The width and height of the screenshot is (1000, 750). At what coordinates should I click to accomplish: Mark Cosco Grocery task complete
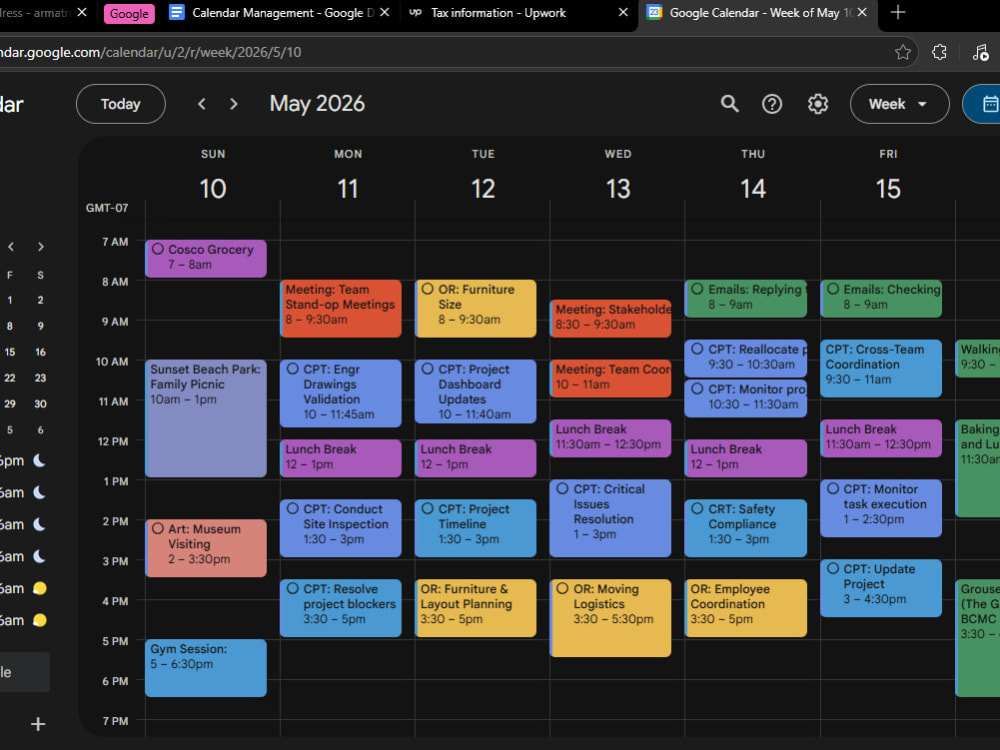158,249
